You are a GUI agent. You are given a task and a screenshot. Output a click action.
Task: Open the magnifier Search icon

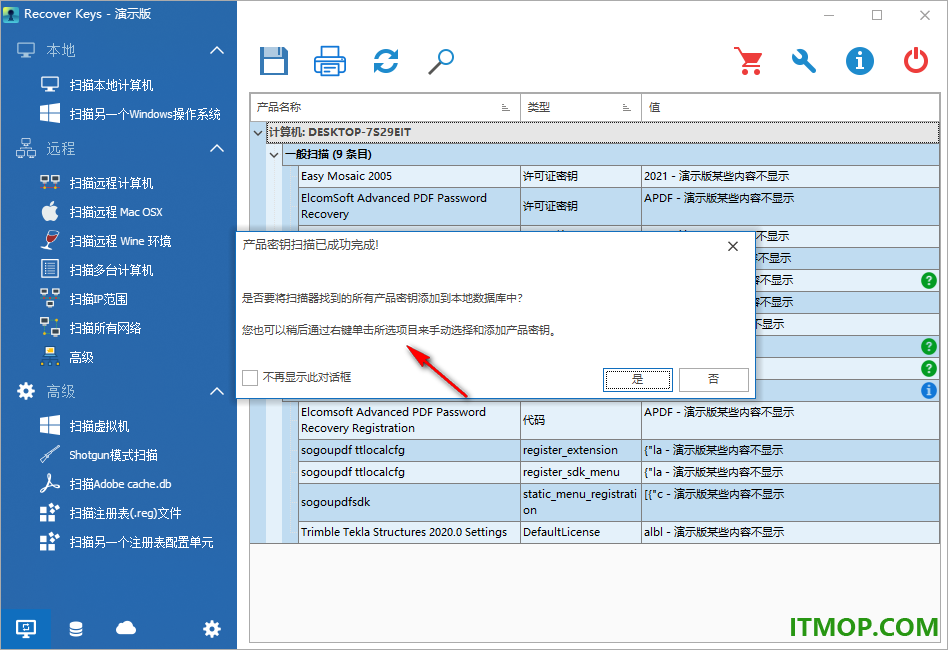(x=441, y=61)
